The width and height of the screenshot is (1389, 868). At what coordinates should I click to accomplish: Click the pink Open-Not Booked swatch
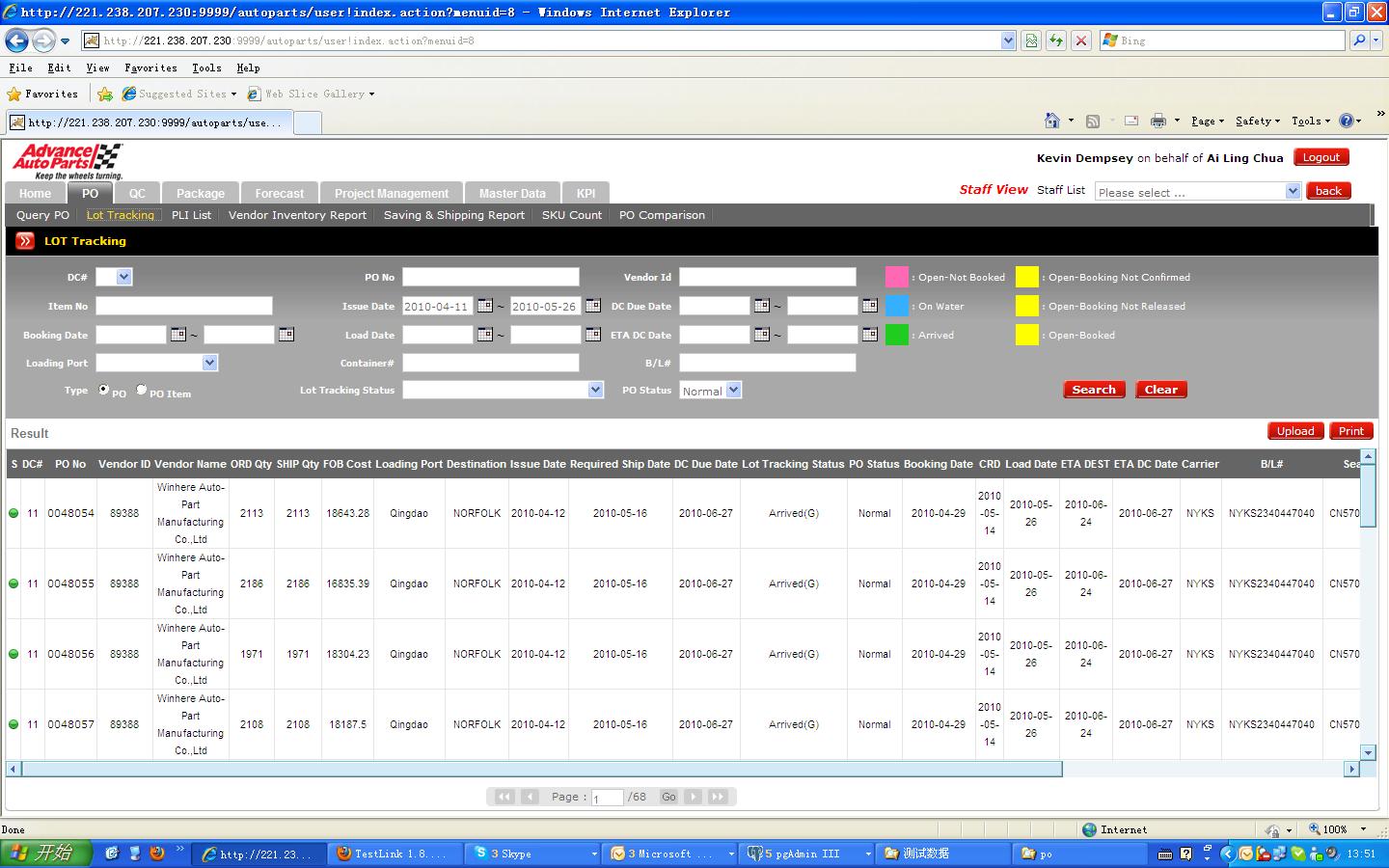(896, 277)
